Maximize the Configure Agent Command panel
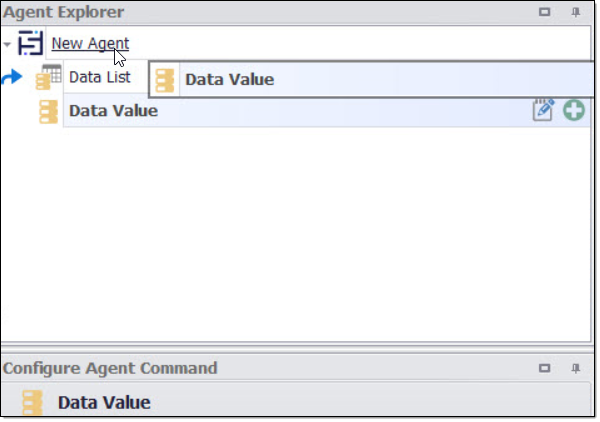 coord(545,368)
